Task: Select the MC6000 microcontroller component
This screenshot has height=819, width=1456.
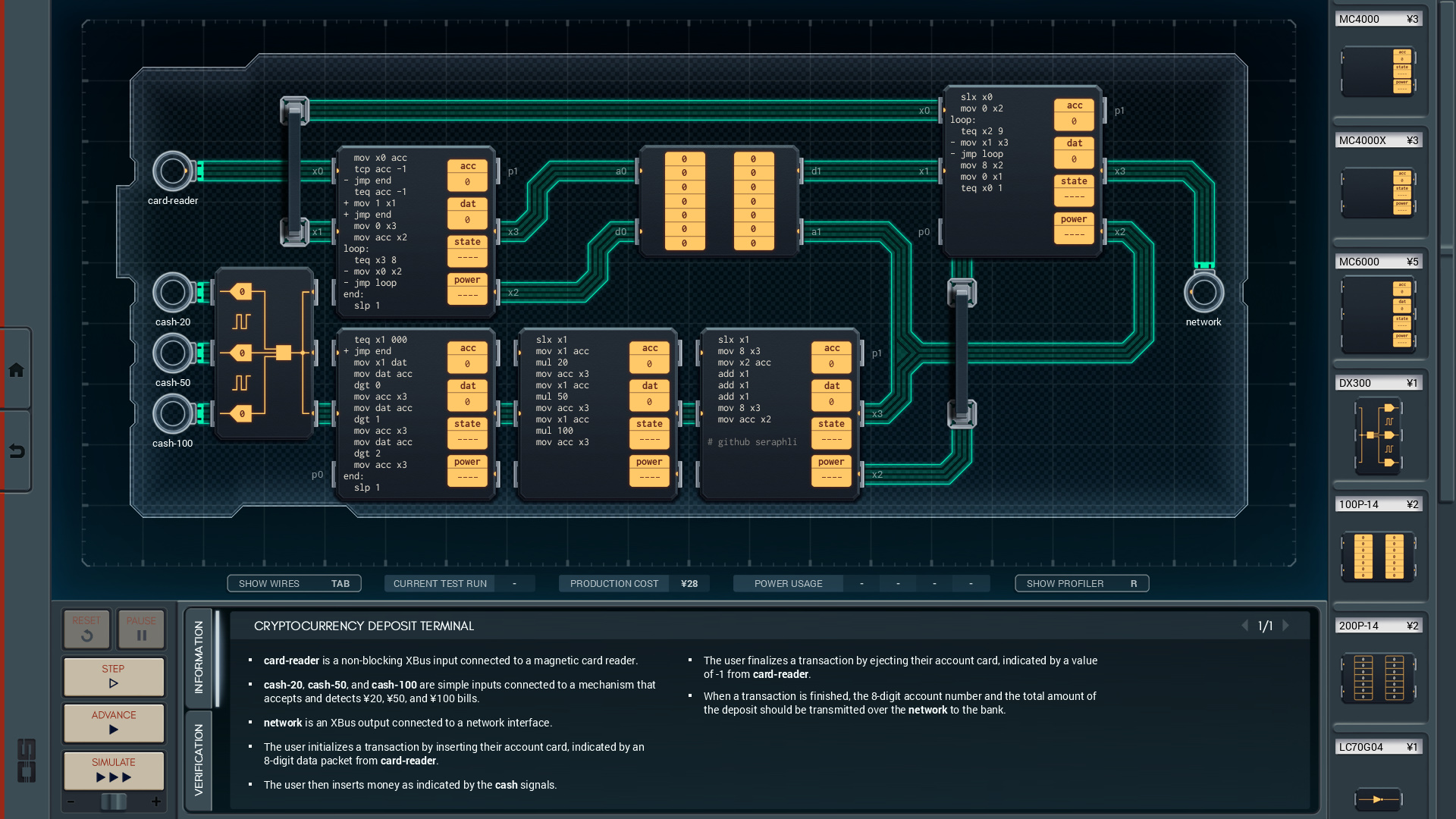Action: (1378, 315)
